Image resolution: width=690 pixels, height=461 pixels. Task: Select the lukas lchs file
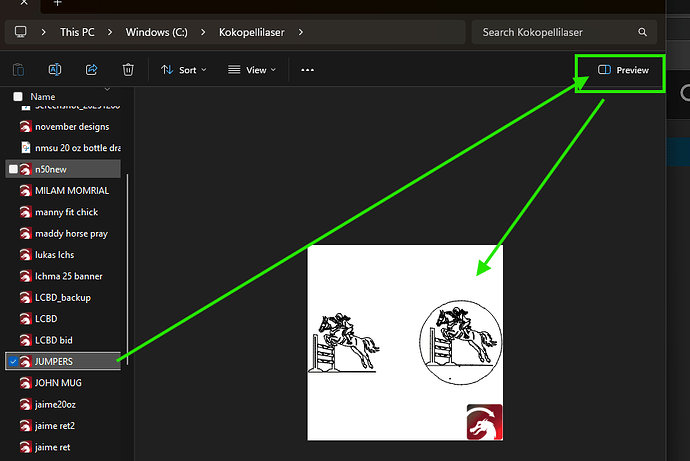pos(55,255)
